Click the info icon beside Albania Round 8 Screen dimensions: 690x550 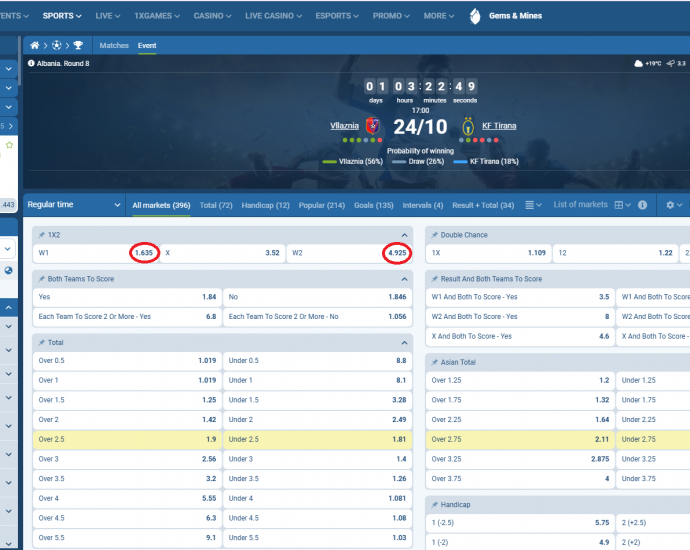pyautogui.click(x=31, y=63)
